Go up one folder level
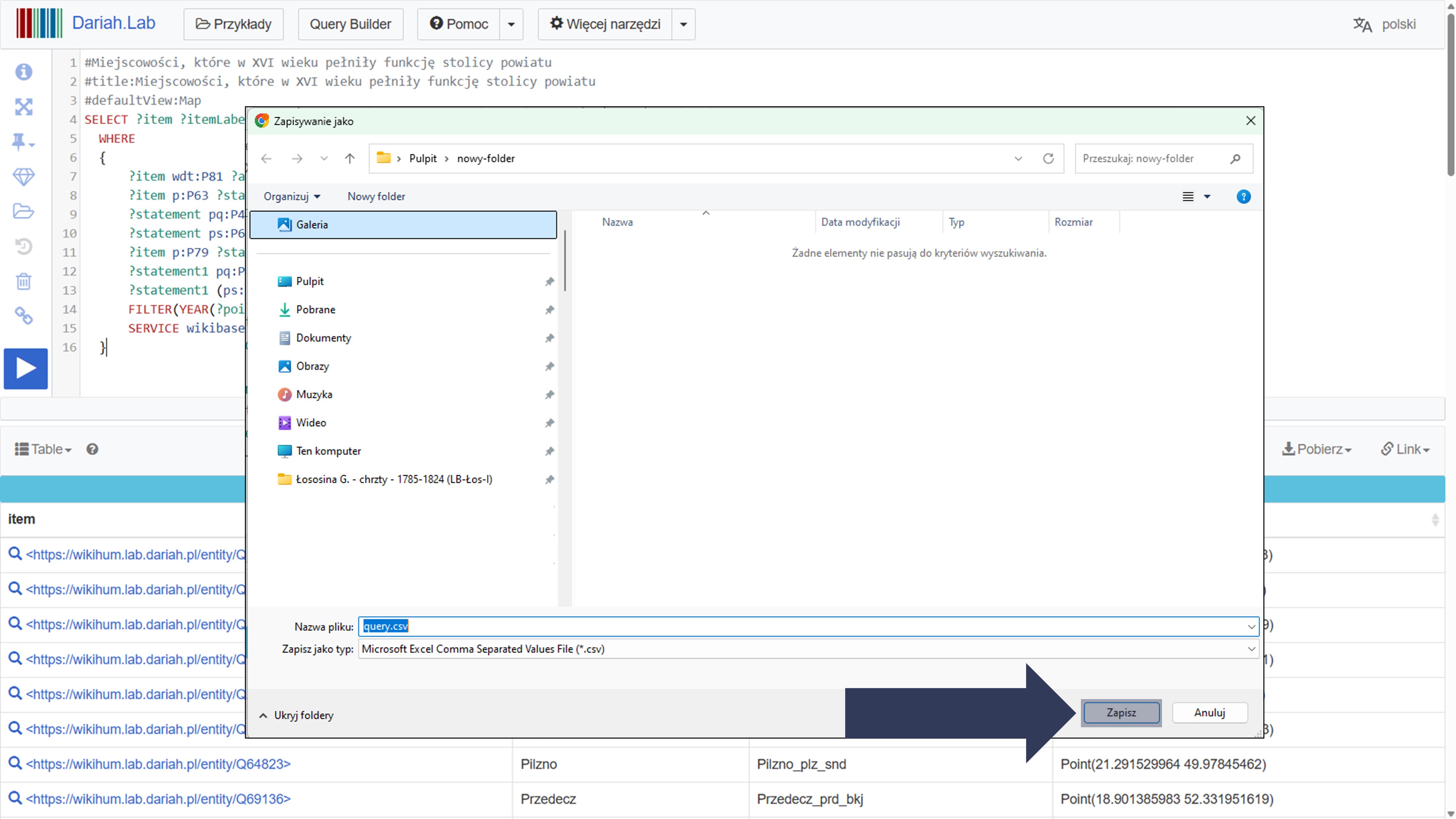 tap(350, 158)
